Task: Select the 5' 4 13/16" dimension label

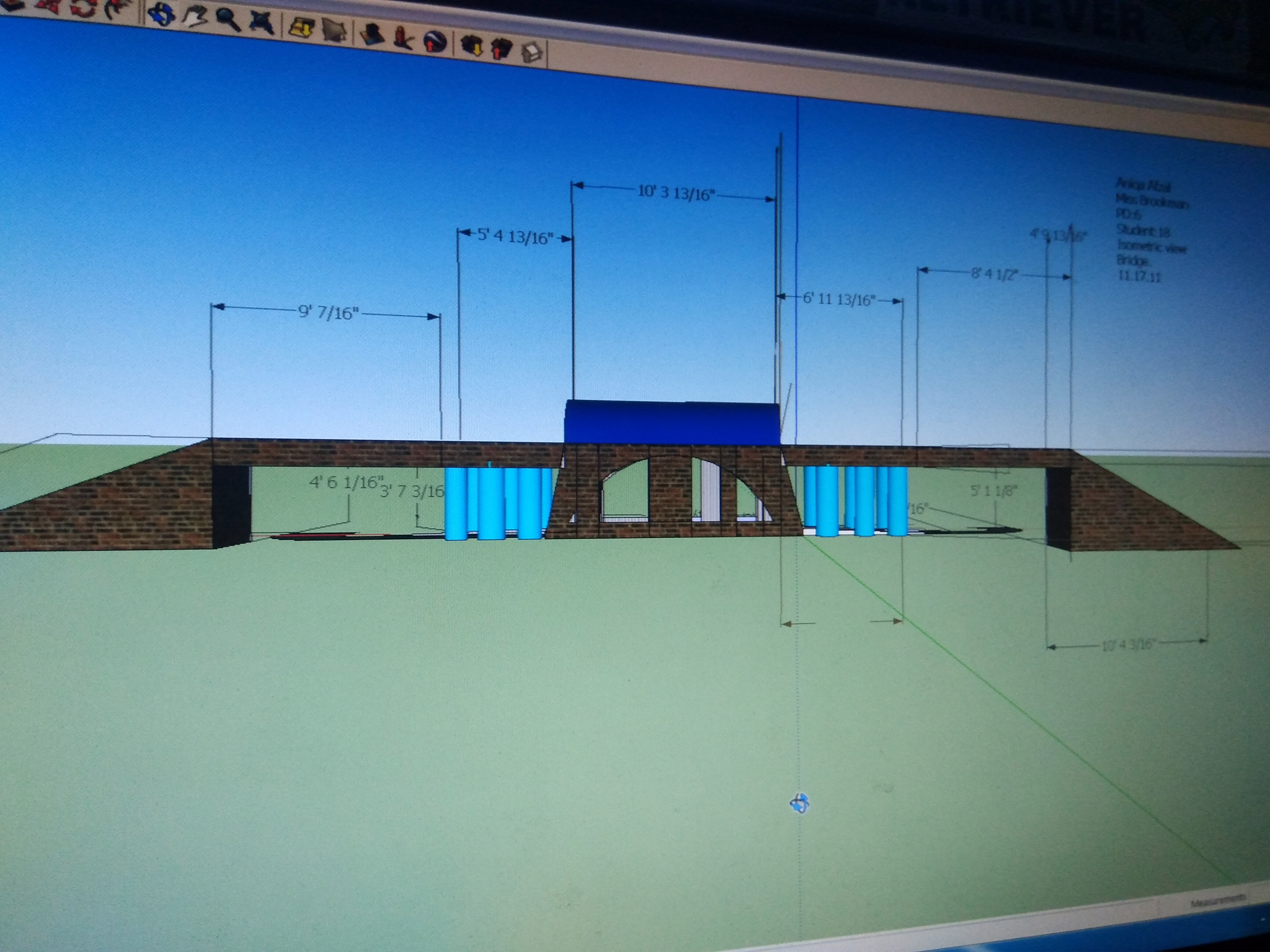Action: point(516,236)
